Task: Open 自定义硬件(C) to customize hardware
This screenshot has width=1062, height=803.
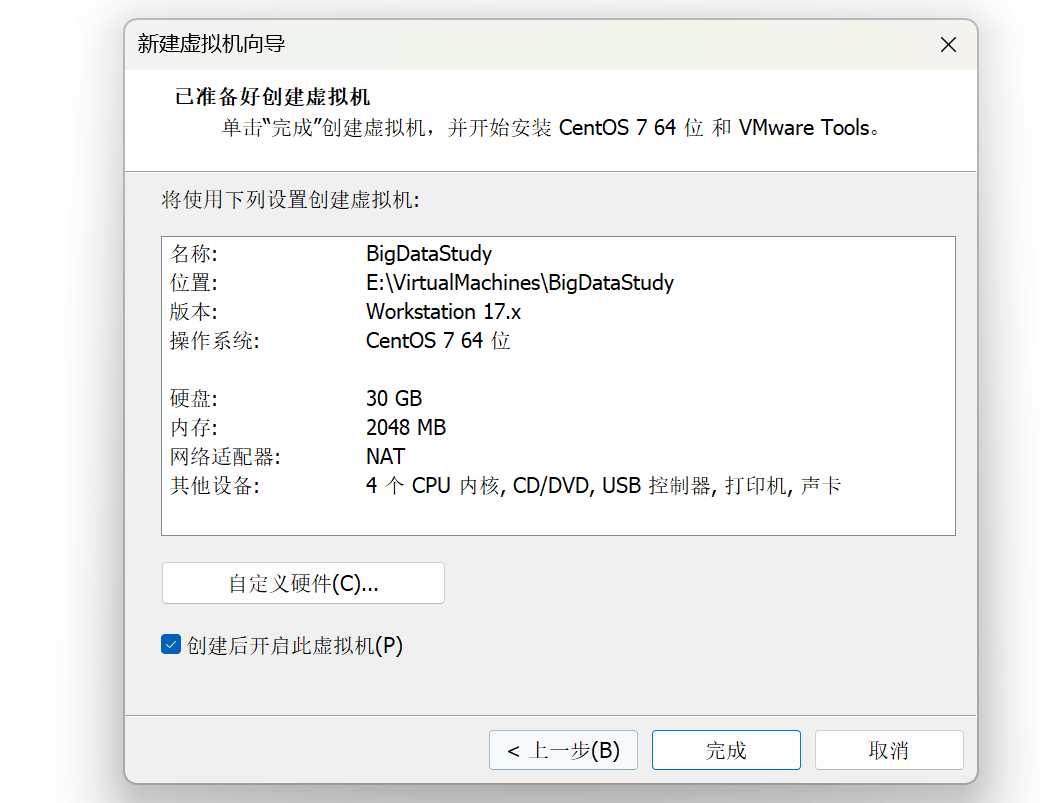Action: point(302,583)
